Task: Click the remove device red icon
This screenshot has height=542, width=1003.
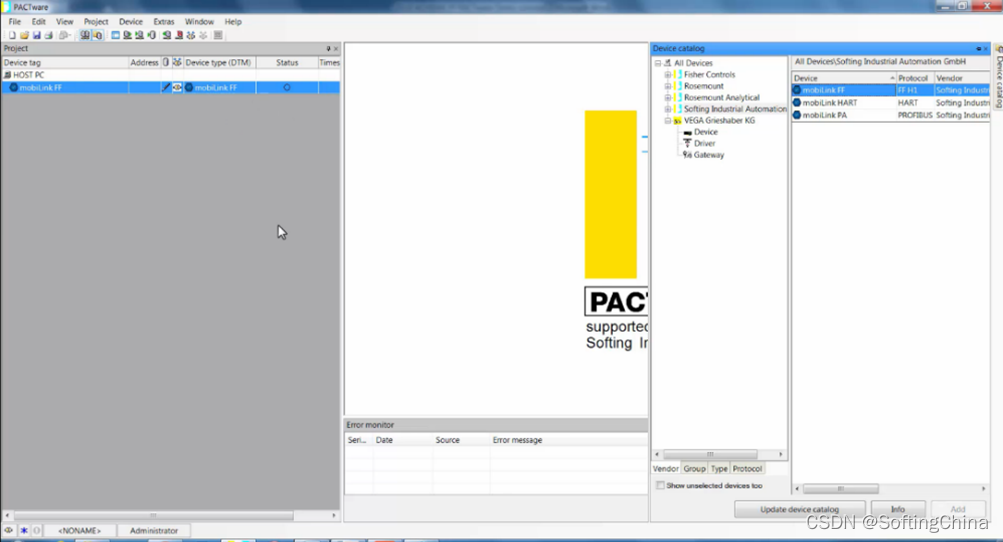Action: click(x=179, y=35)
